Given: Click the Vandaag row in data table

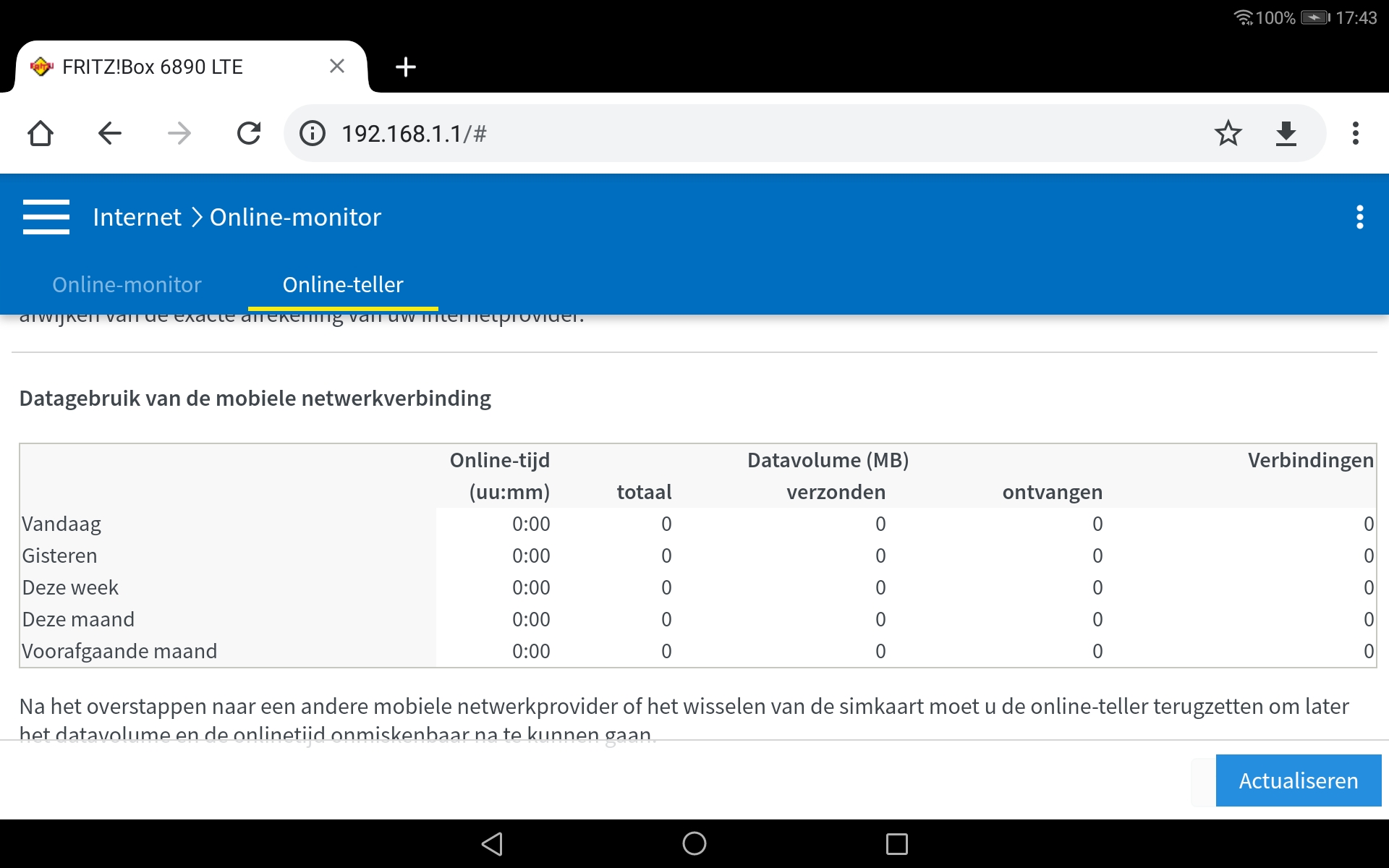Looking at the screenshot, I should click(61, 524).
